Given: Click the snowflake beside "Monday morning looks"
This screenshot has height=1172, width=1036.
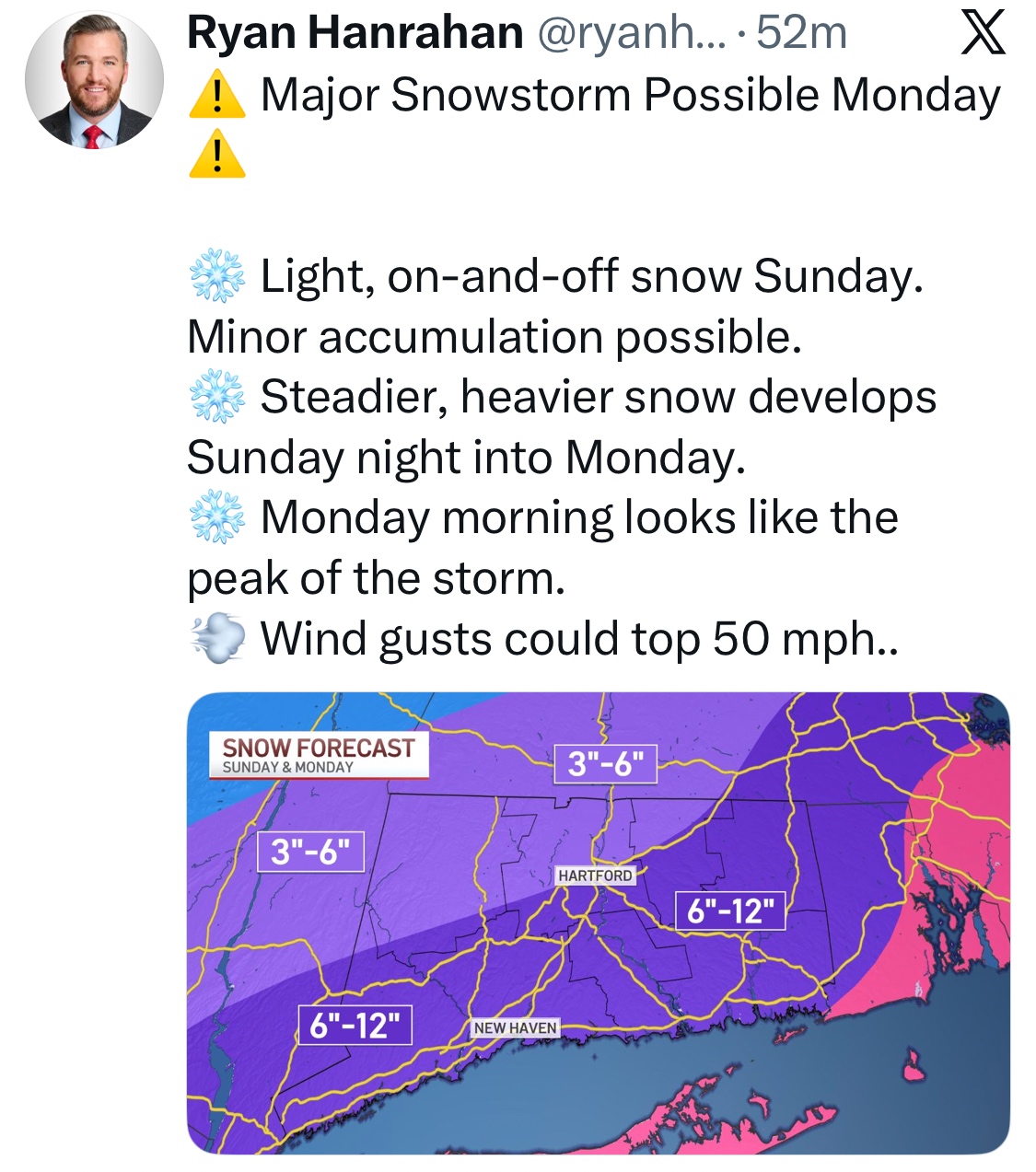Looking at the screenshot, I should (x=217, y=517).
